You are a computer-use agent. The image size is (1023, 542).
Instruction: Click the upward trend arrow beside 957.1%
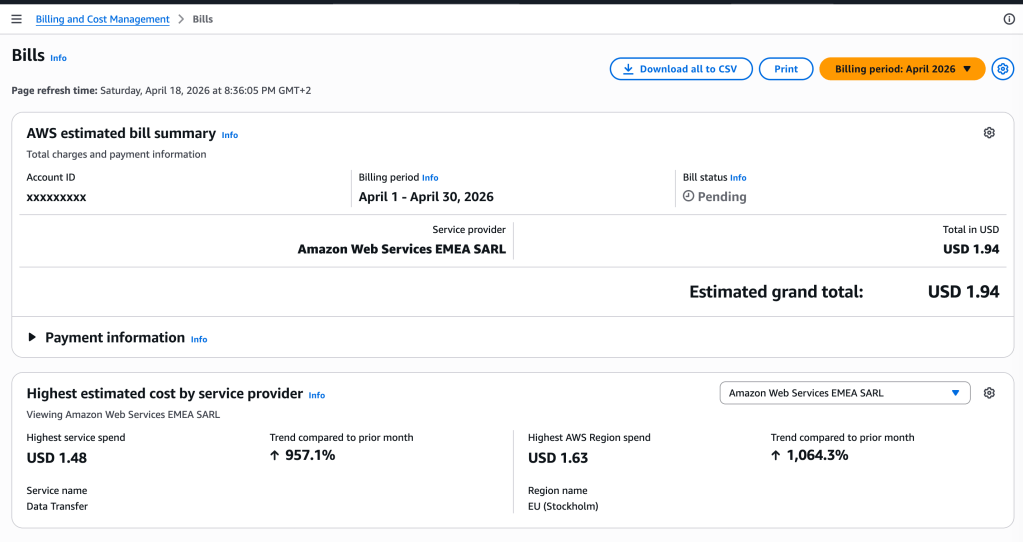pos(275,456)
